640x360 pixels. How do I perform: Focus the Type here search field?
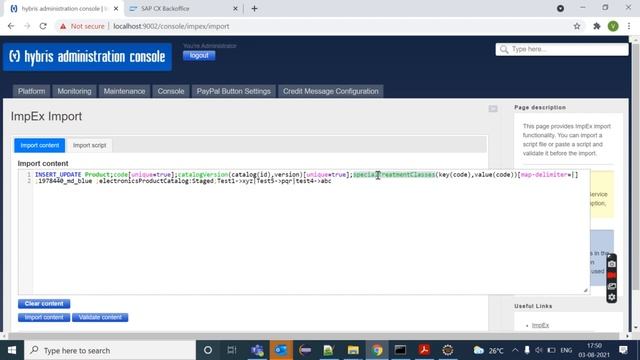click(x=562, y=49)
